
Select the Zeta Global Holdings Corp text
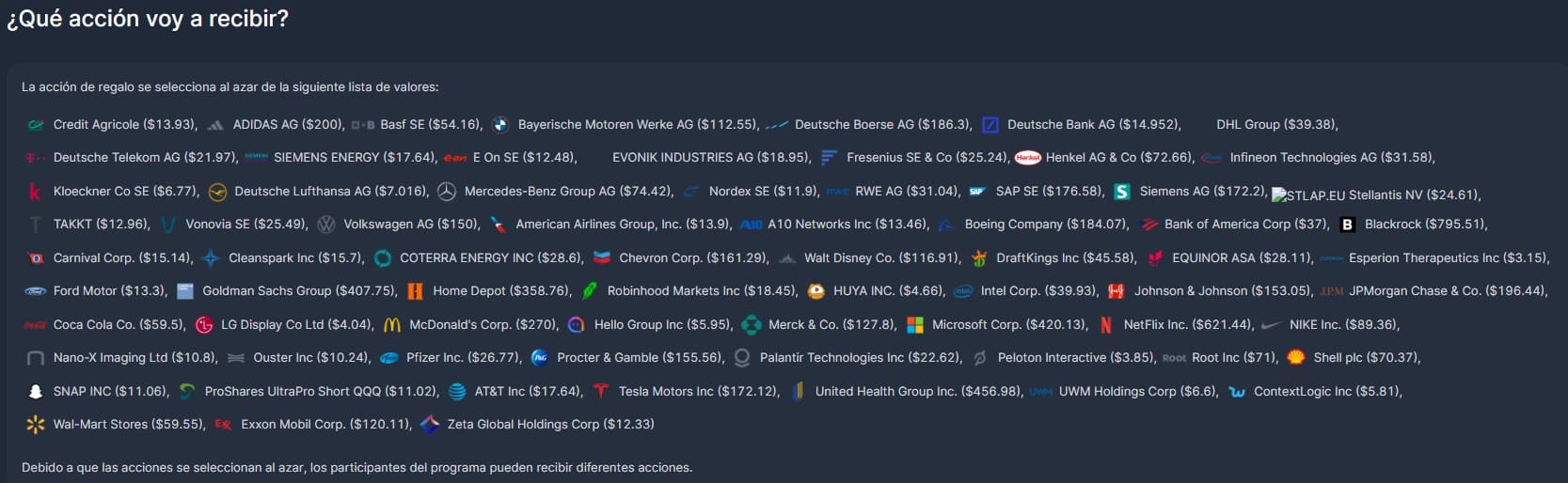click(550, 425)
